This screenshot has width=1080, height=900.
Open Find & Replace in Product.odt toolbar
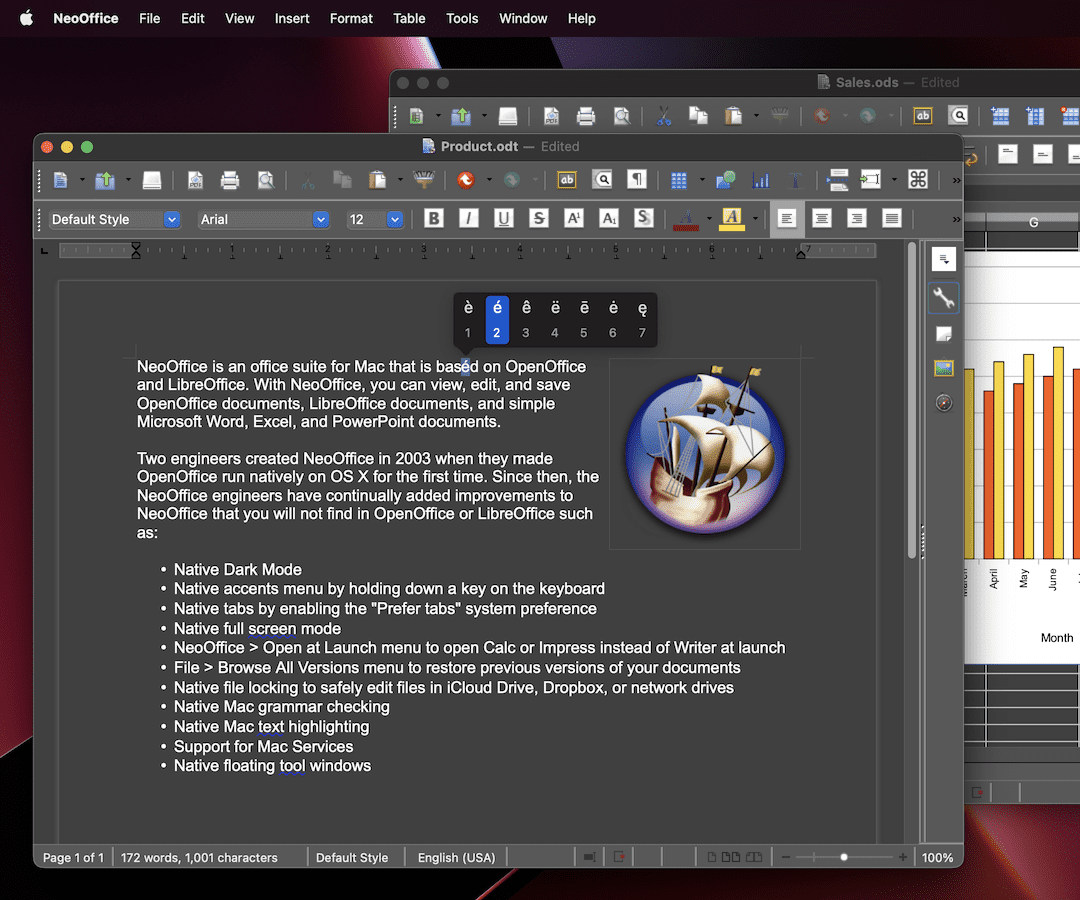coord(603,180)
